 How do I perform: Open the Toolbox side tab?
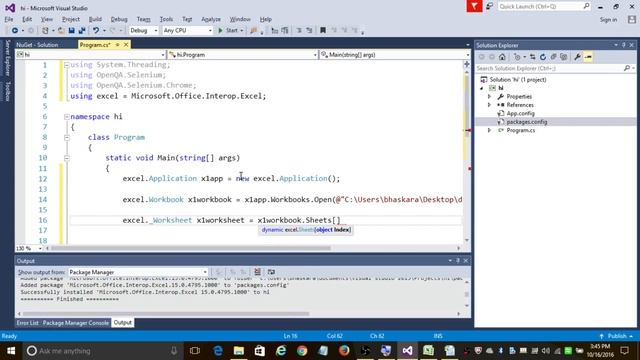(x=7, y=91)
